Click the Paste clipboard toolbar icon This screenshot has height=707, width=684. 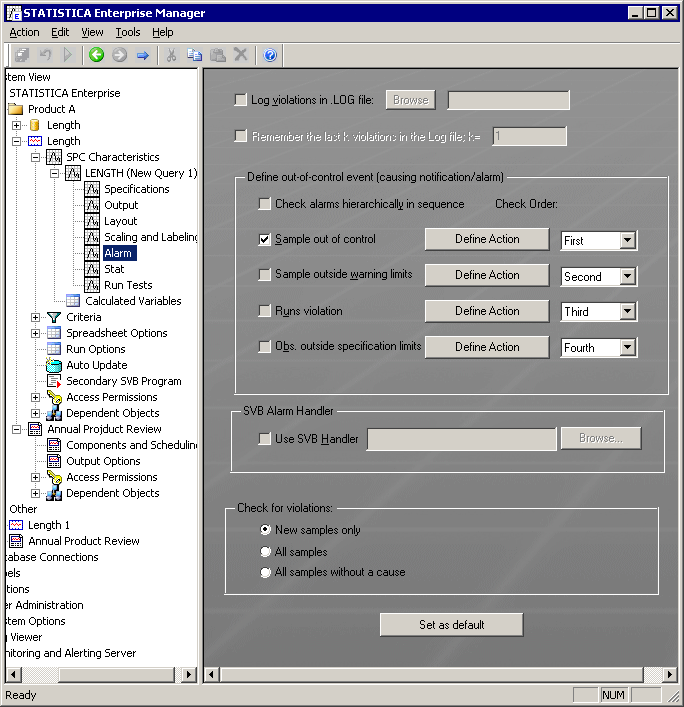(x=218, y=55)
